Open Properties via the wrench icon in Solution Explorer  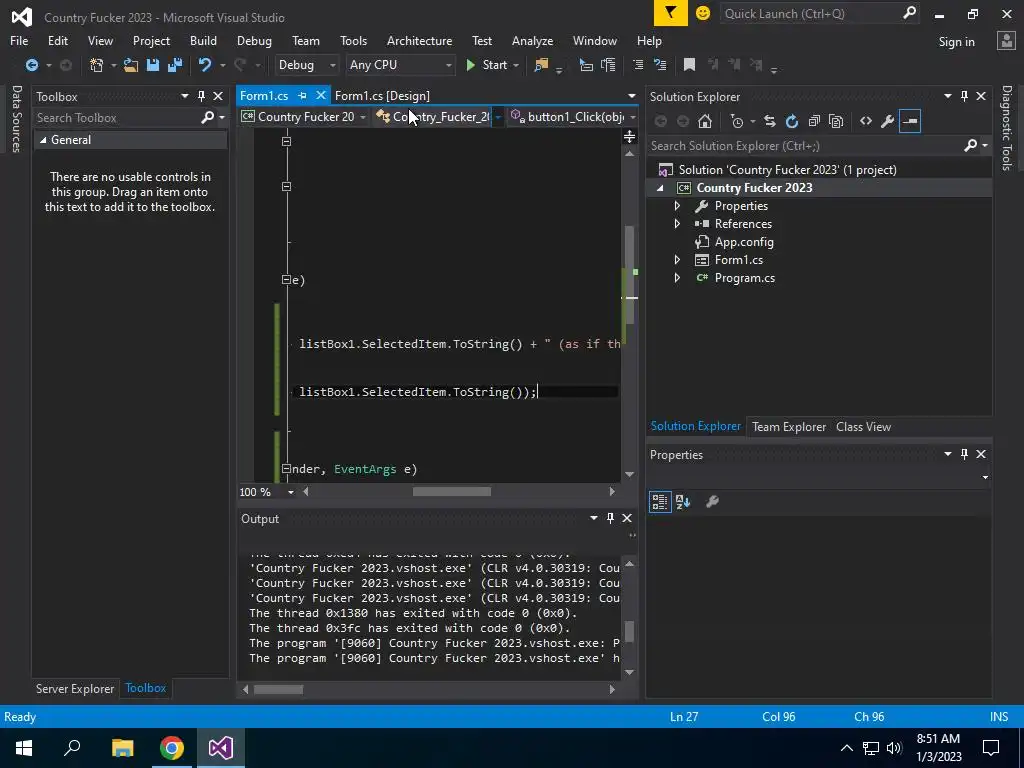click(x=888, y=121)
